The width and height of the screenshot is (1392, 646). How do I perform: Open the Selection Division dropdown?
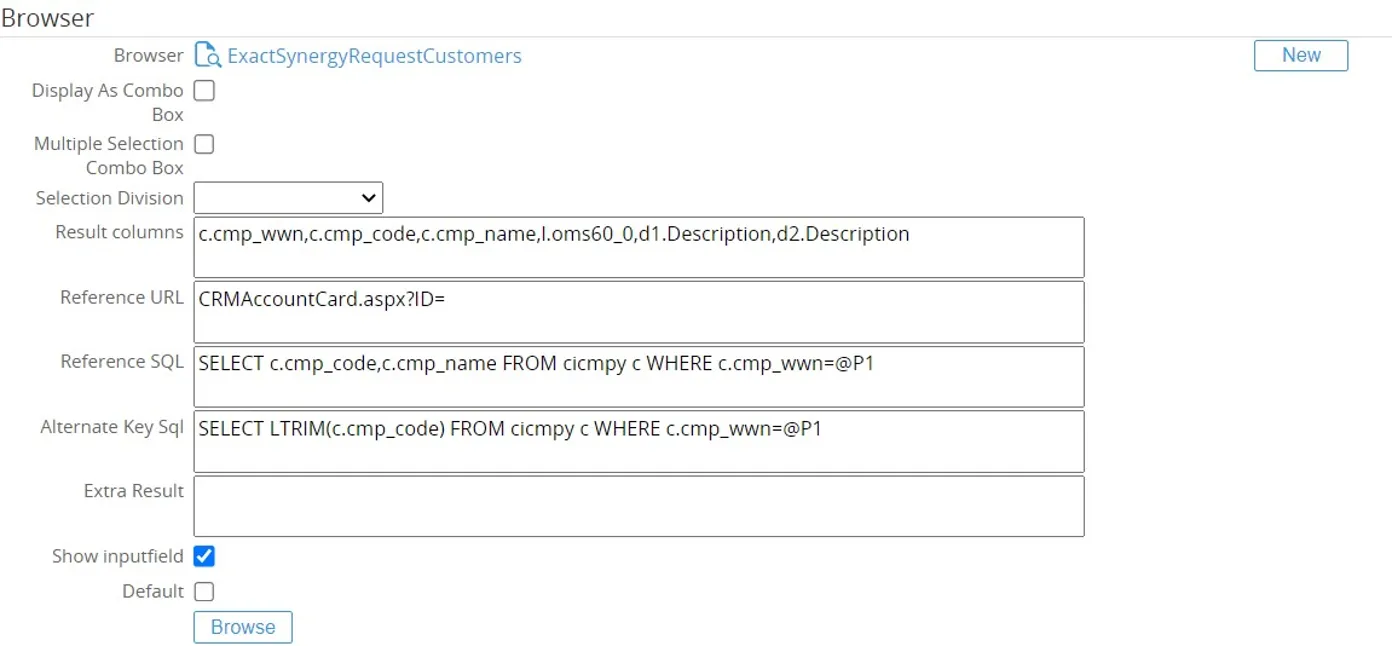coord(288,197)
